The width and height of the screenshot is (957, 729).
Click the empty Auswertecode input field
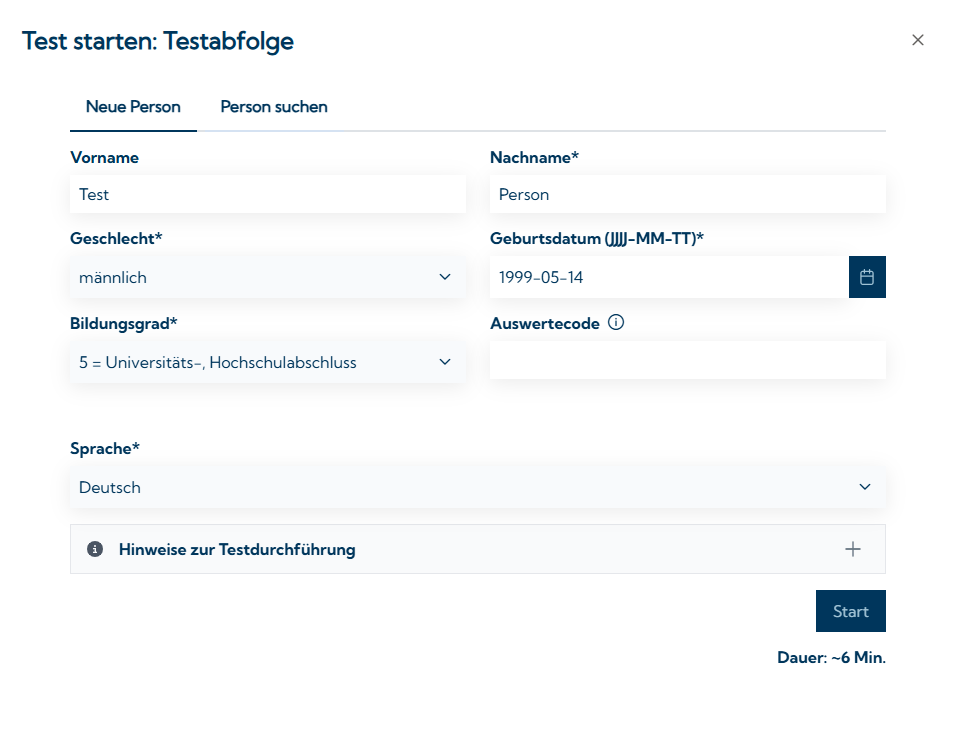(x=687, y=360)
